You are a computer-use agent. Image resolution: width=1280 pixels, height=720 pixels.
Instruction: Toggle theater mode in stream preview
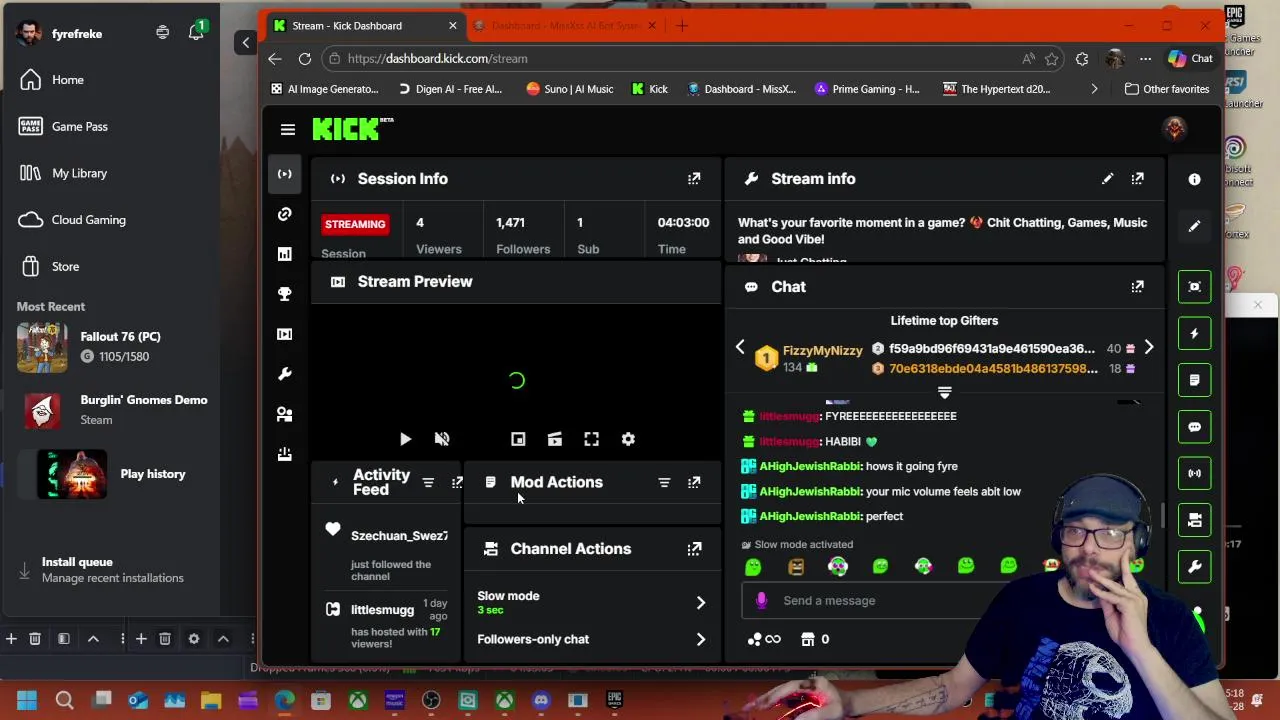555,439
